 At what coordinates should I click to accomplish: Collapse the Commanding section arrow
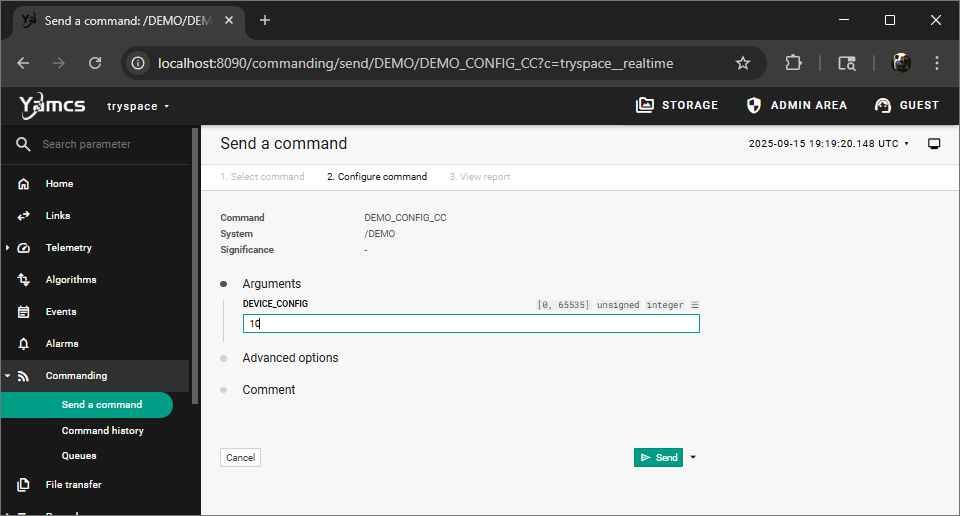tap(7, 375)
